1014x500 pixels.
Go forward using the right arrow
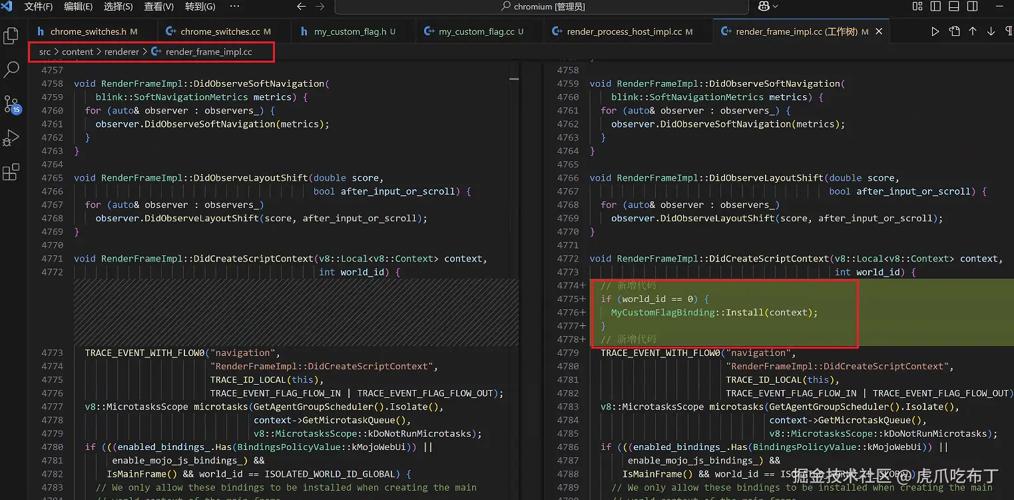pos(319,6)
